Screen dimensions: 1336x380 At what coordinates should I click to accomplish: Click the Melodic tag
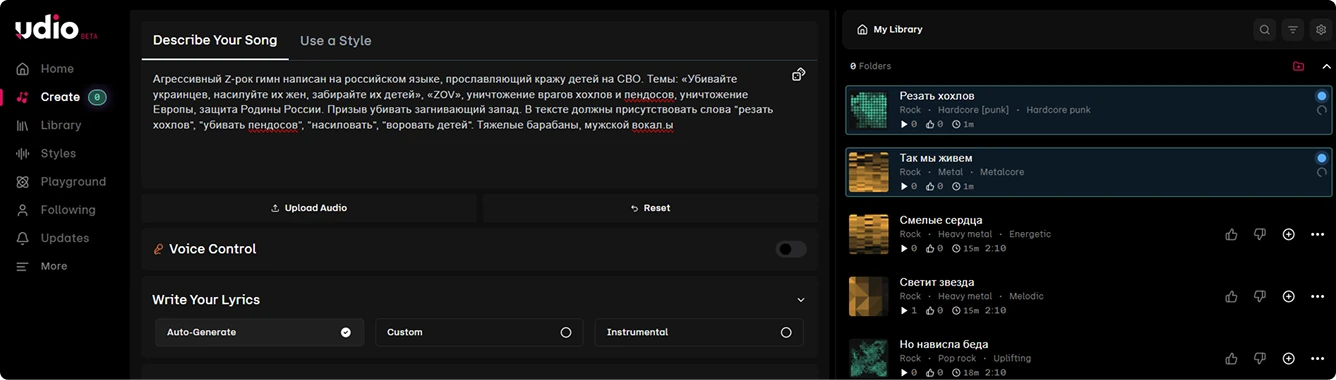tap(1026, 296)
